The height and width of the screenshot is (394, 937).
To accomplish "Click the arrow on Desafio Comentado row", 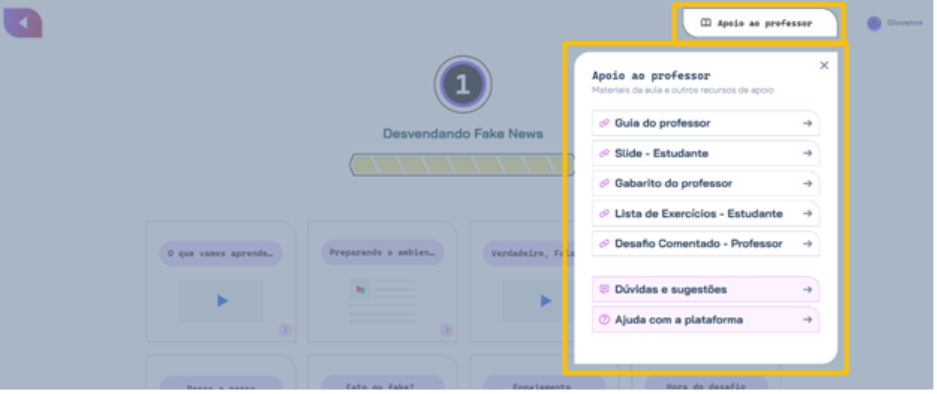I will click(x=807, y=244).
